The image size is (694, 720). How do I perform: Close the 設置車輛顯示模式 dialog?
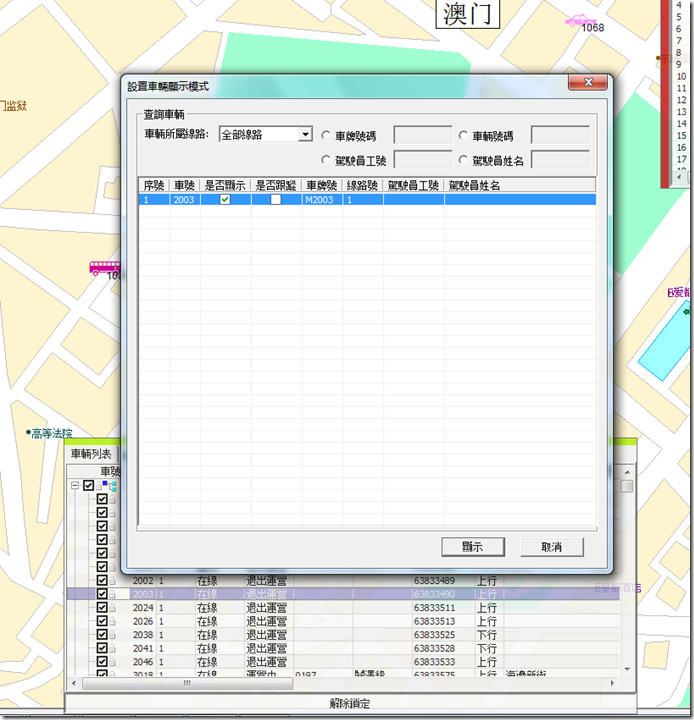(588, 82)
